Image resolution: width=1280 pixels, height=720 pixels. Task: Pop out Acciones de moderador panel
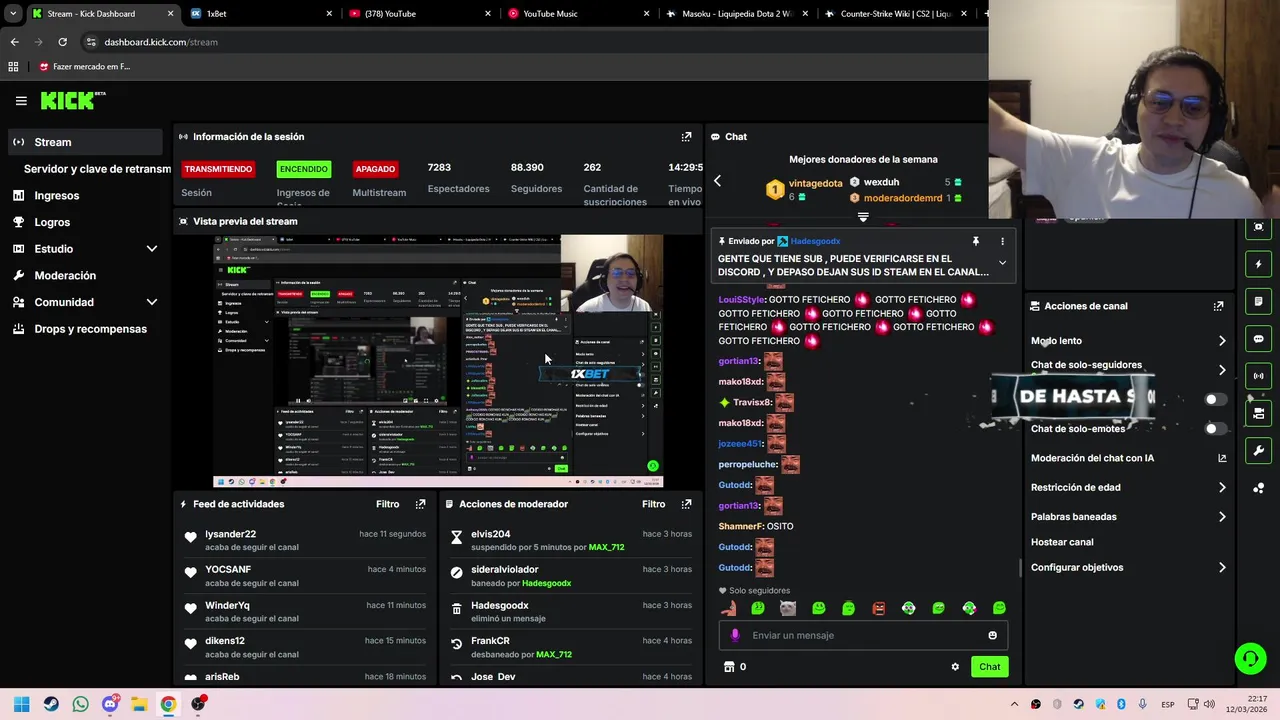[686, 504]
